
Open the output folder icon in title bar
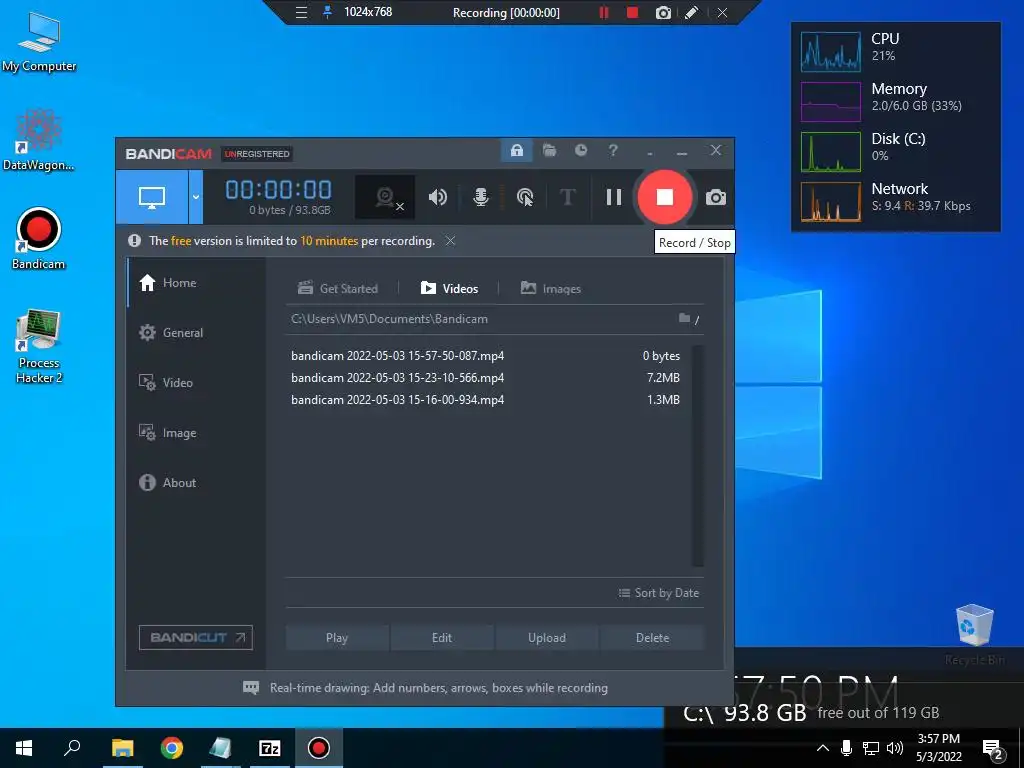pos(549,151)
